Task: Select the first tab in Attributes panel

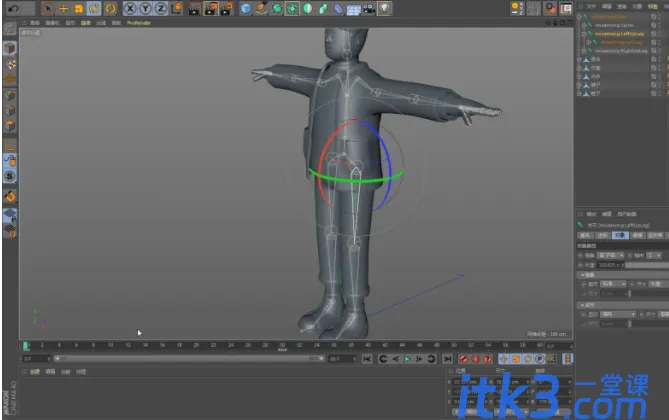Action: pyautogui.click(x=585, y=236)
